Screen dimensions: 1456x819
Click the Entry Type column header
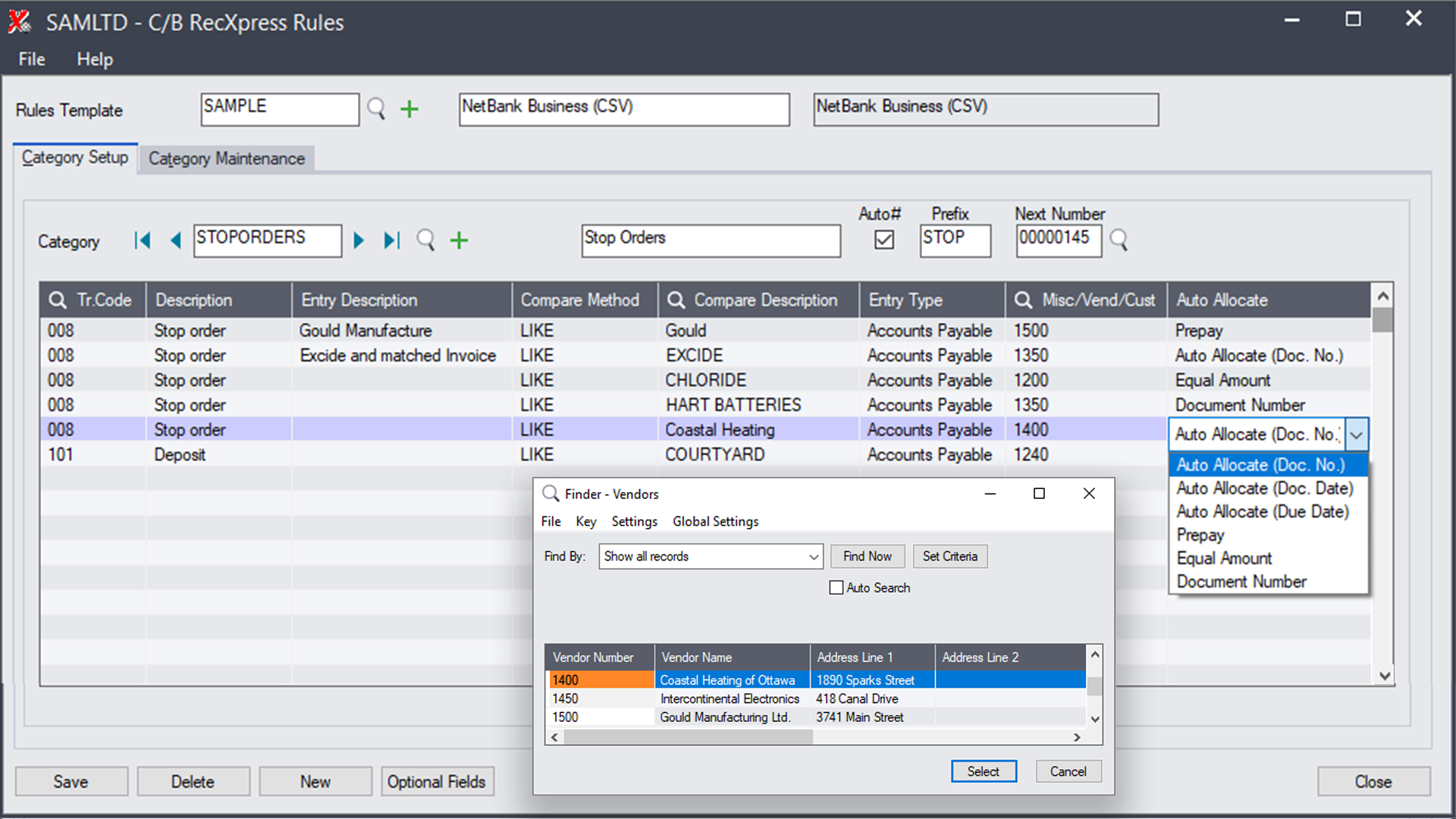click(x=932, y=300)
